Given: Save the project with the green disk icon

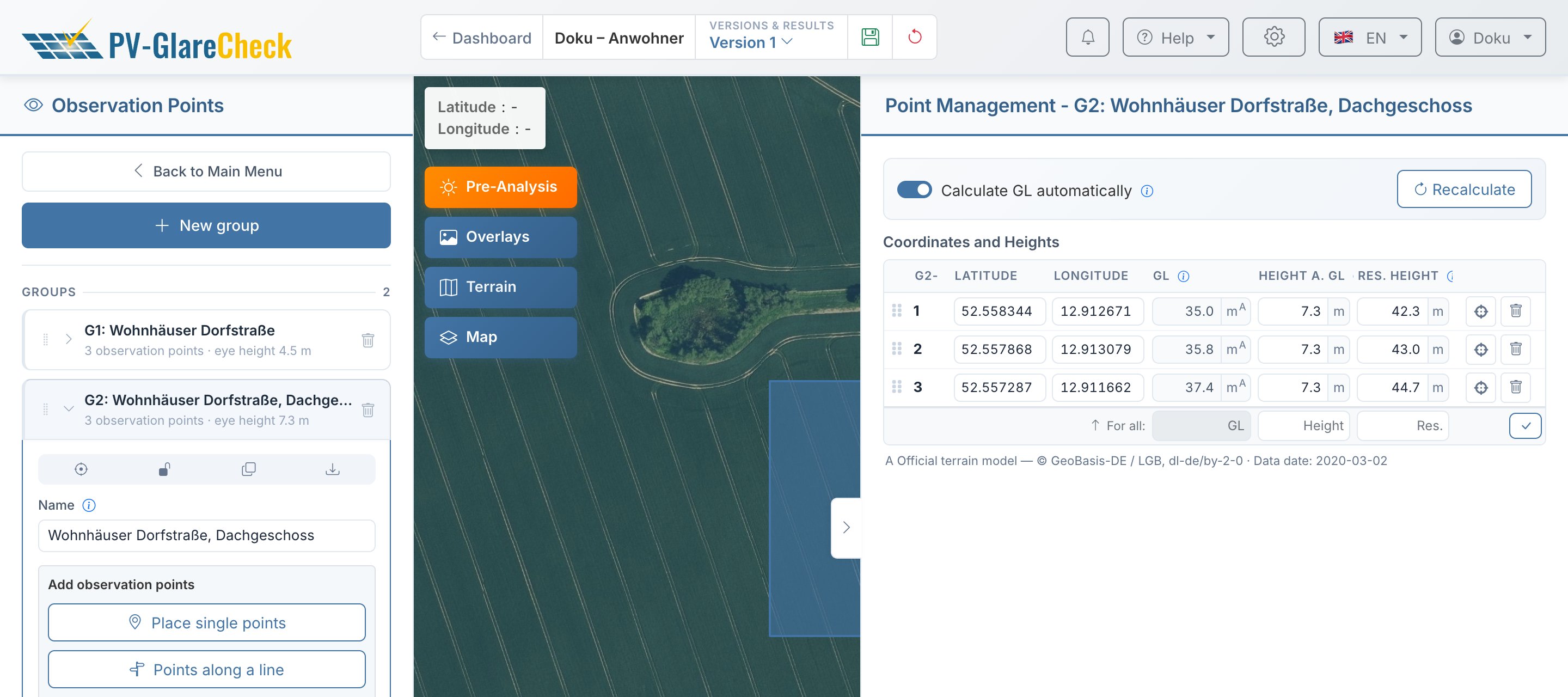Looking at the screenshot, I should (870, 37).
